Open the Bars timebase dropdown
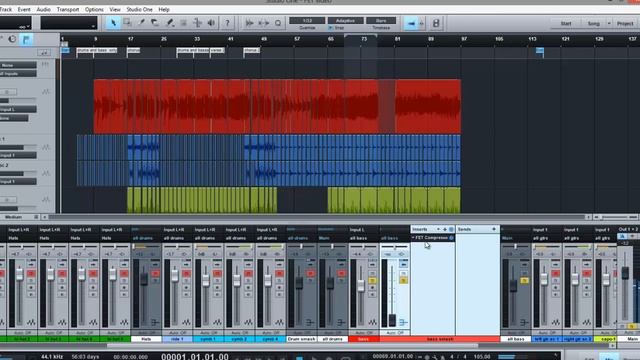Viewport: 640px width, 360px height. click(381, 20)
